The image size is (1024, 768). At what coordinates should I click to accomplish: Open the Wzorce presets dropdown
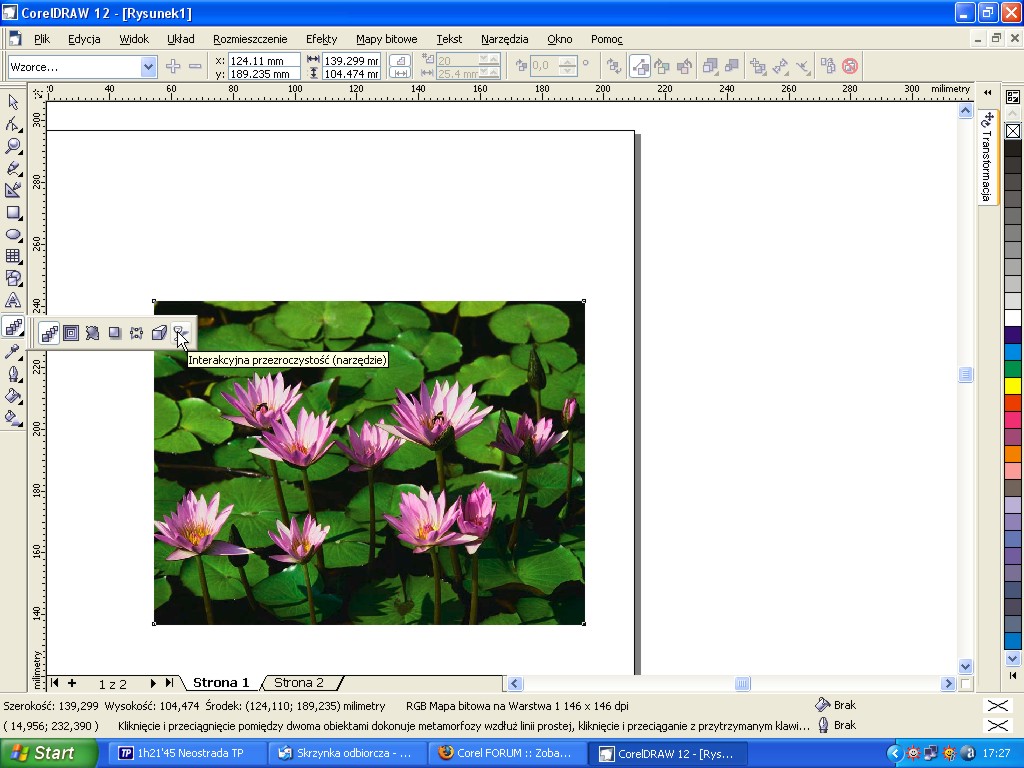coord(149,67)
